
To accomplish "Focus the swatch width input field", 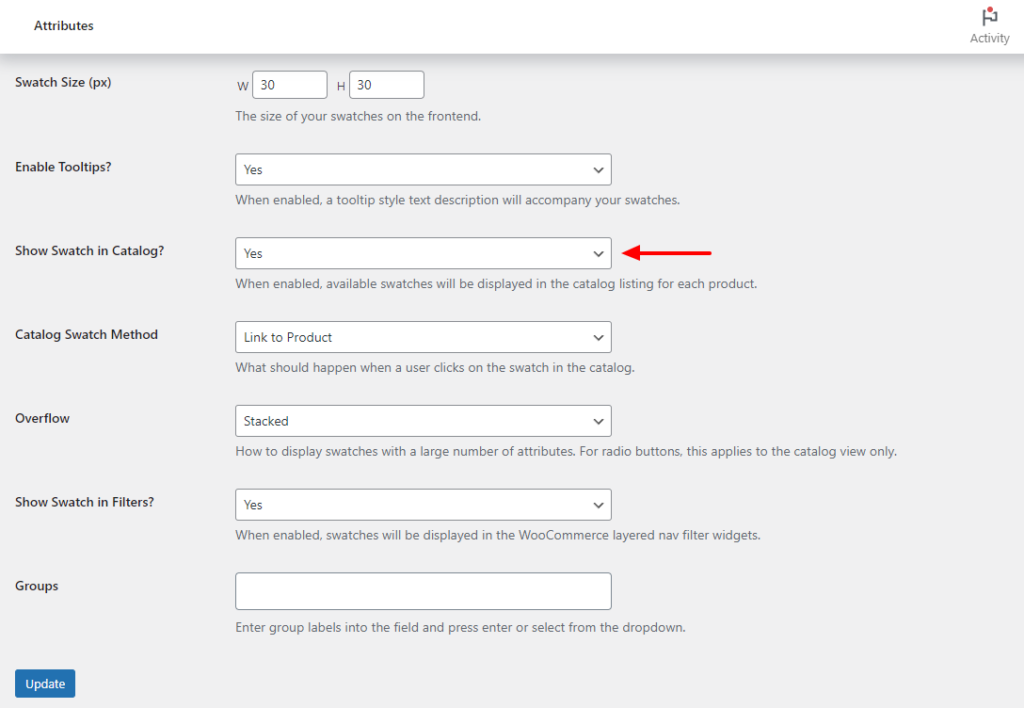I will point(290,86).
